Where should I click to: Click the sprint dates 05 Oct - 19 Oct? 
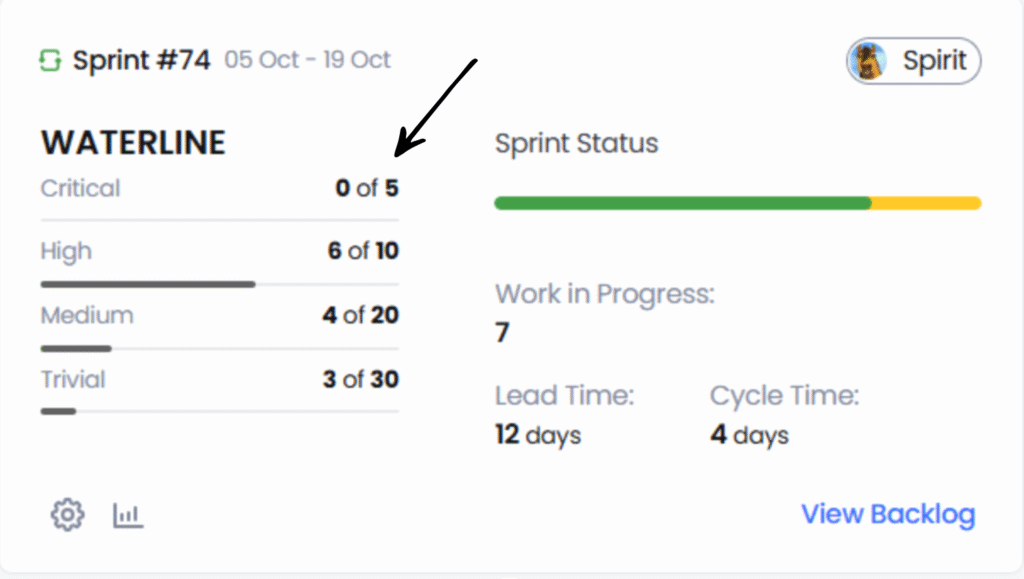click(x=307, y=61)
